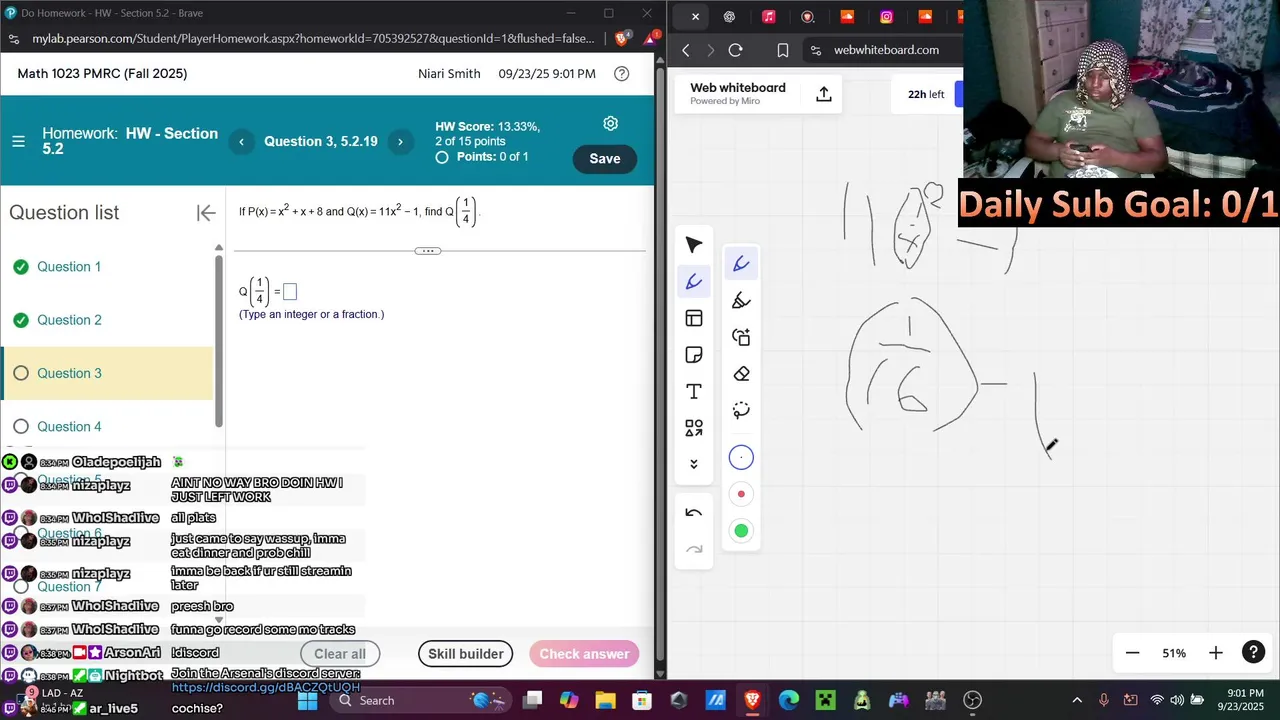Switch to the Instagram browser tab

[x=886, y=16]
